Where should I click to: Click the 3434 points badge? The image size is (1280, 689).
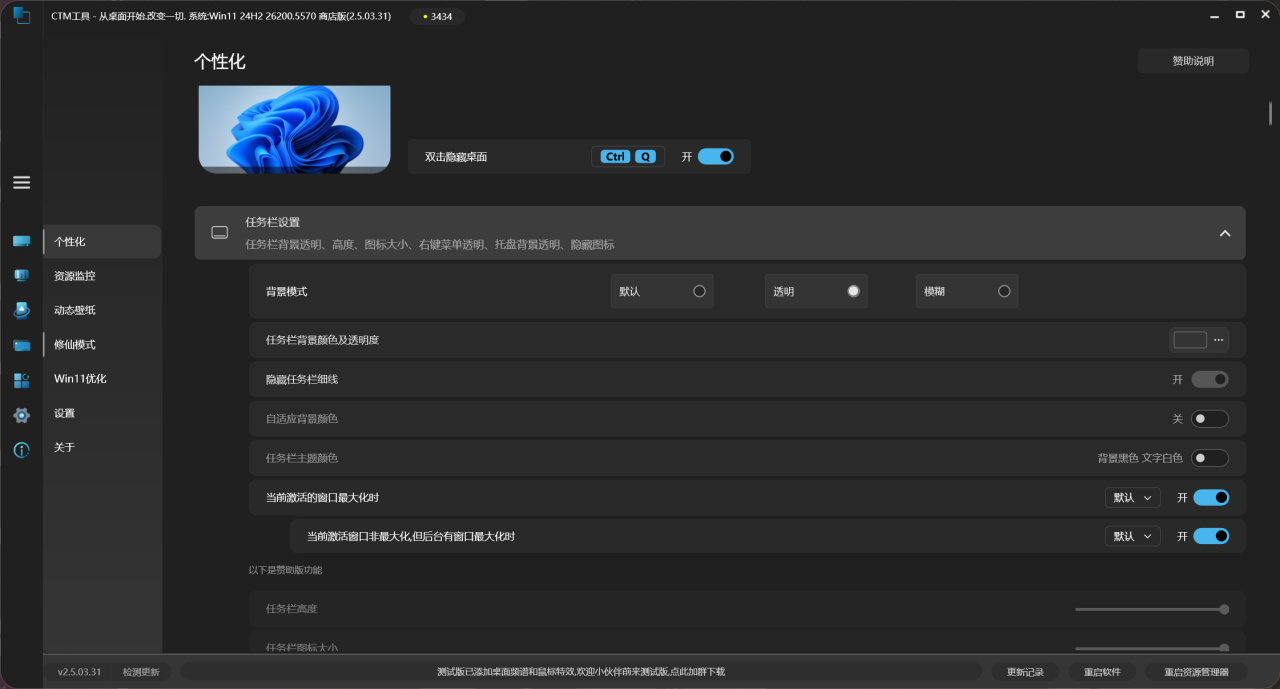tap(437, 16)
